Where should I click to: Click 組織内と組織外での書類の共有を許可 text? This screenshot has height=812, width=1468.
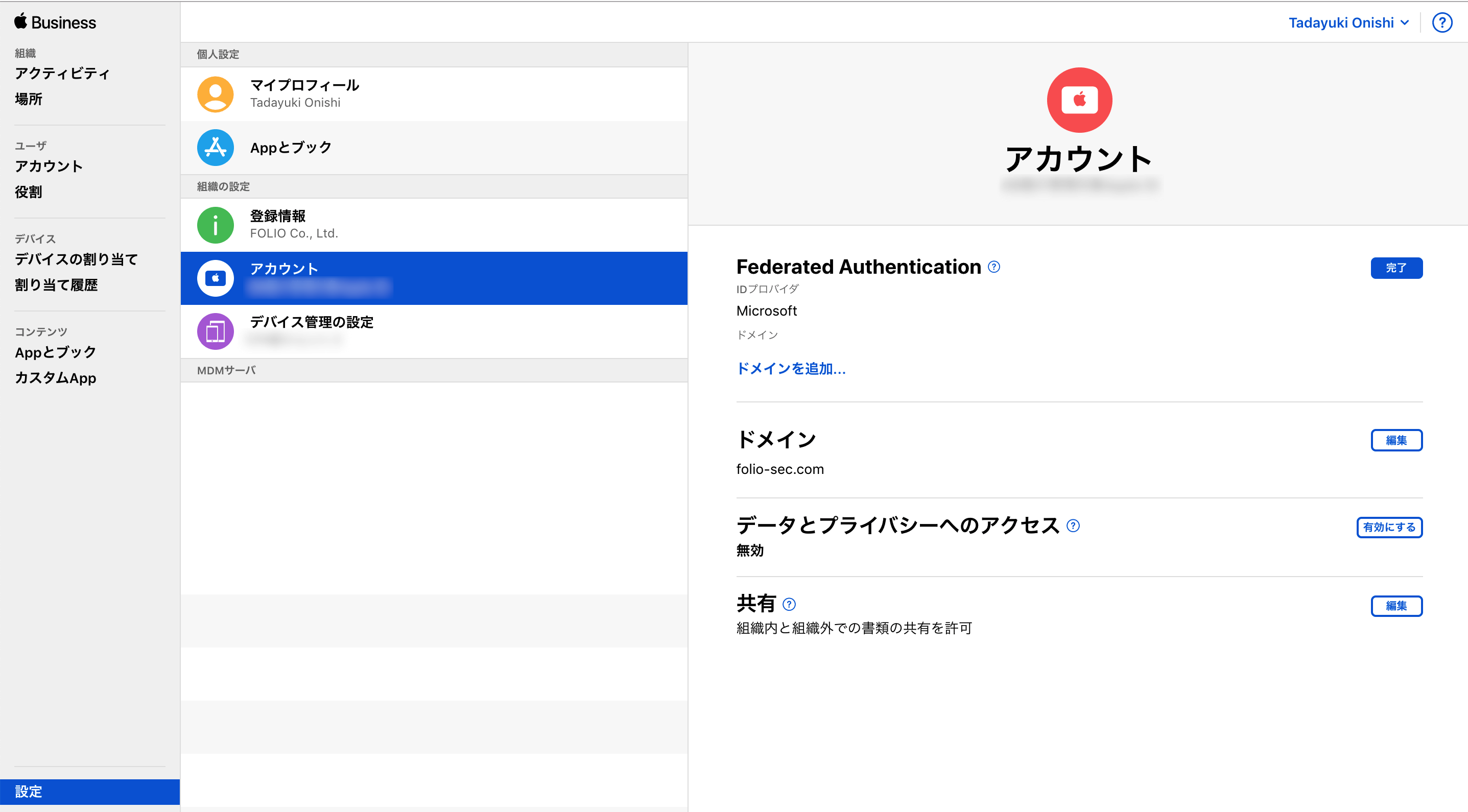[854, 628]
